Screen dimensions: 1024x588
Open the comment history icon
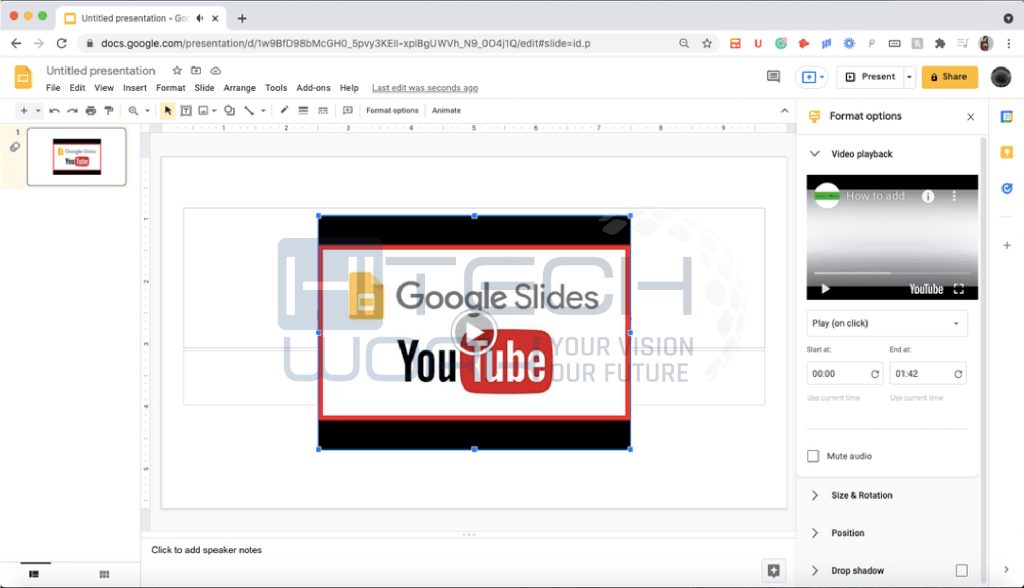(x=773, y=76)
